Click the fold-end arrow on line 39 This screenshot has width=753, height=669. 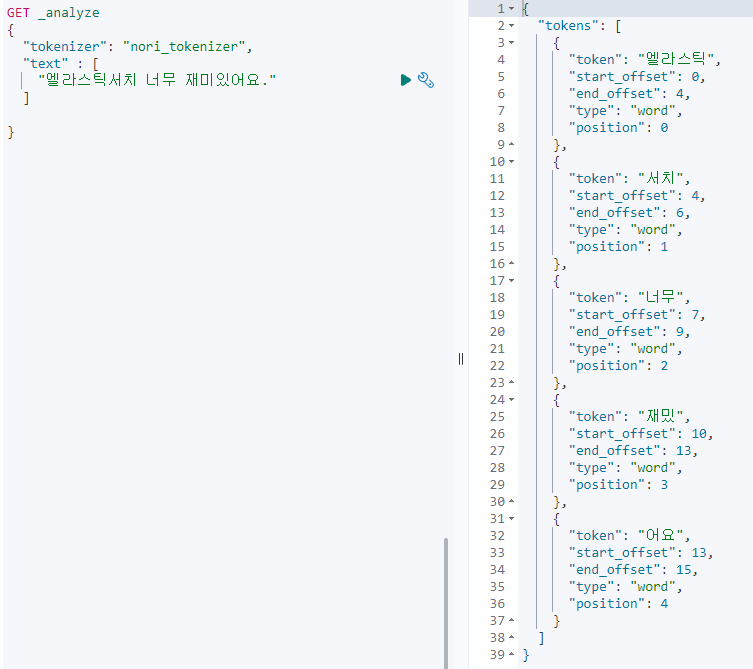click(512, 655)
